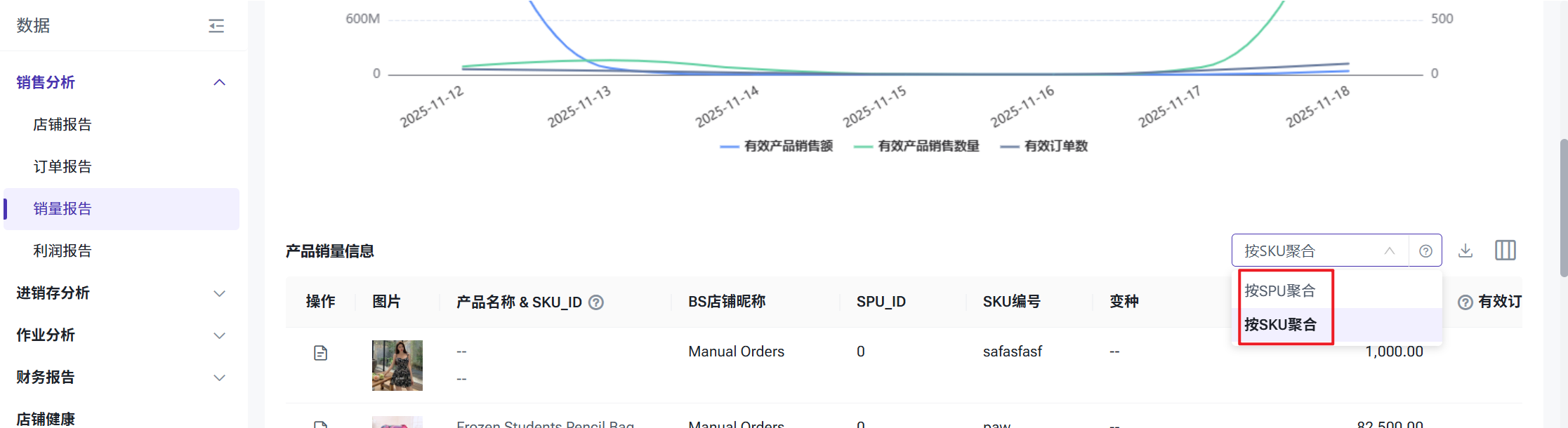
Task: Expand the 作业分析 section
Action: click(219, 335)
